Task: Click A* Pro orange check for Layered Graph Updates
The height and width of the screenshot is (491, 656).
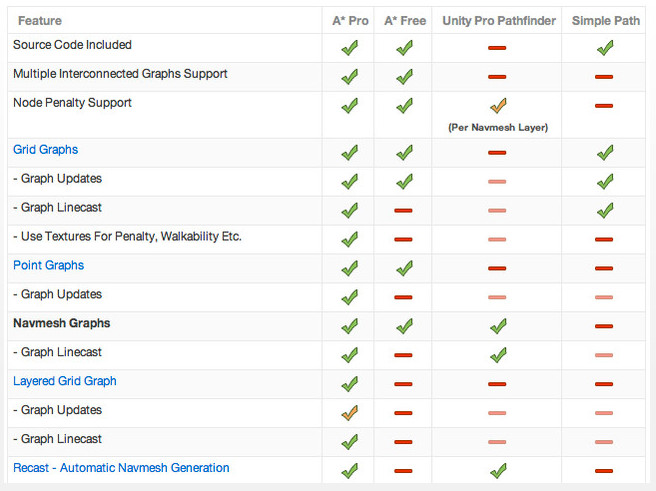Action: (350, 413)
